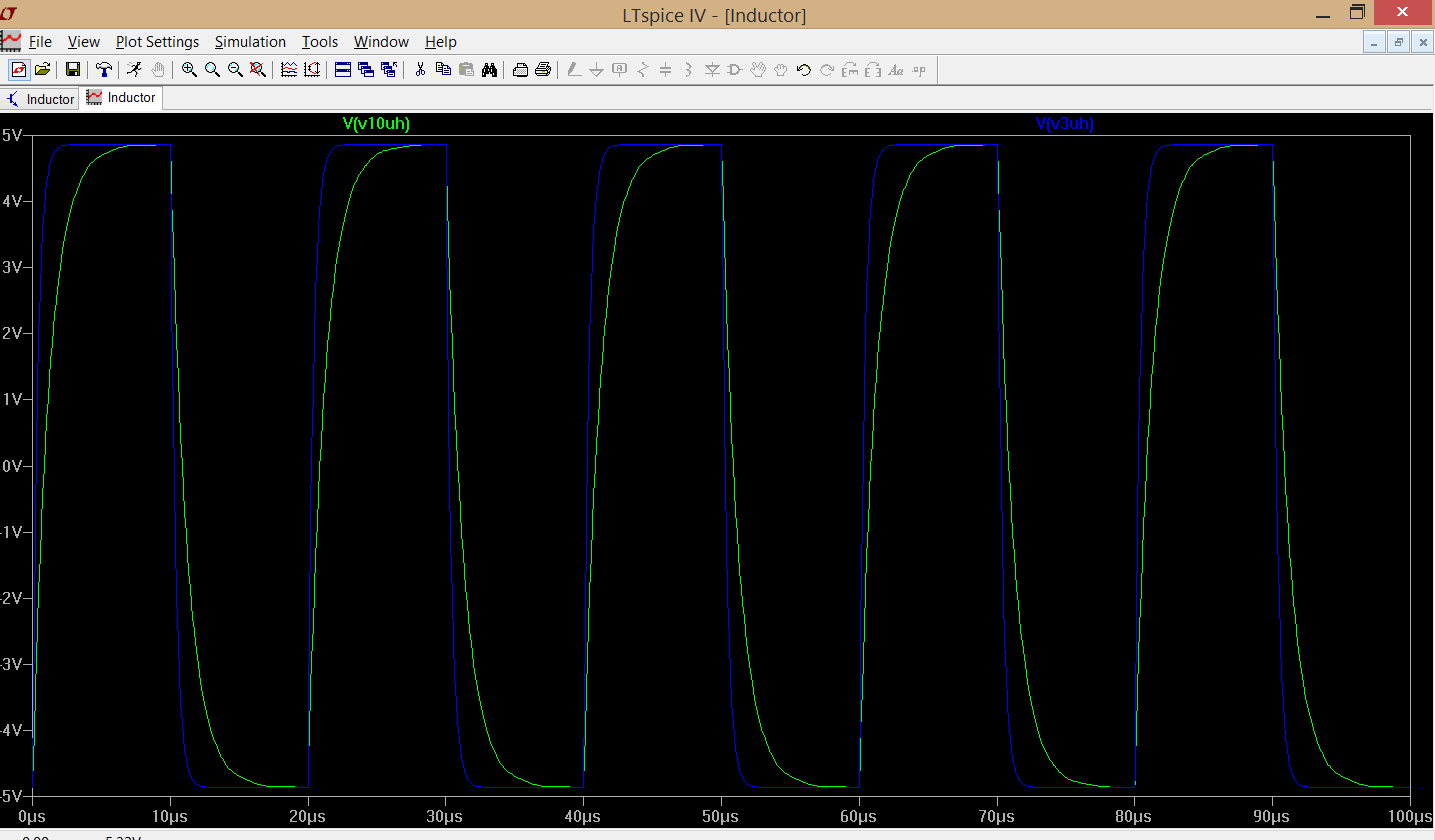
Task: Open the File menu
Action: (40, 42)
